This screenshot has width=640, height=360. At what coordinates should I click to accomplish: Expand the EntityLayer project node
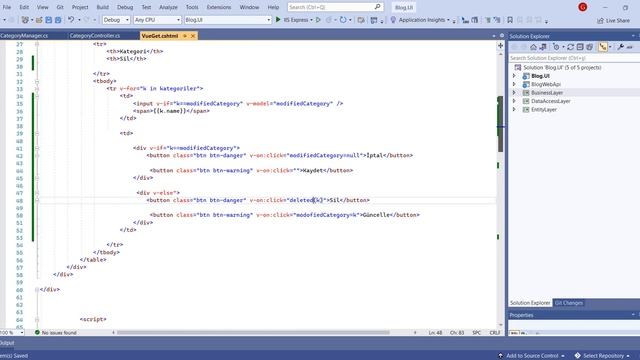[514, 109]
